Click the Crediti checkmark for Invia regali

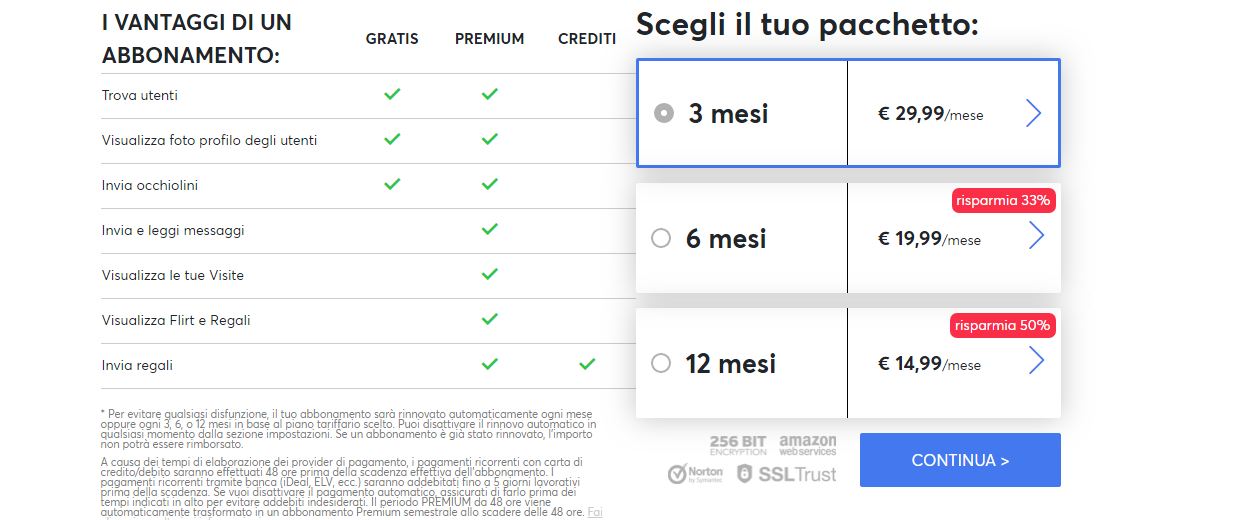(x=587, y=364)
